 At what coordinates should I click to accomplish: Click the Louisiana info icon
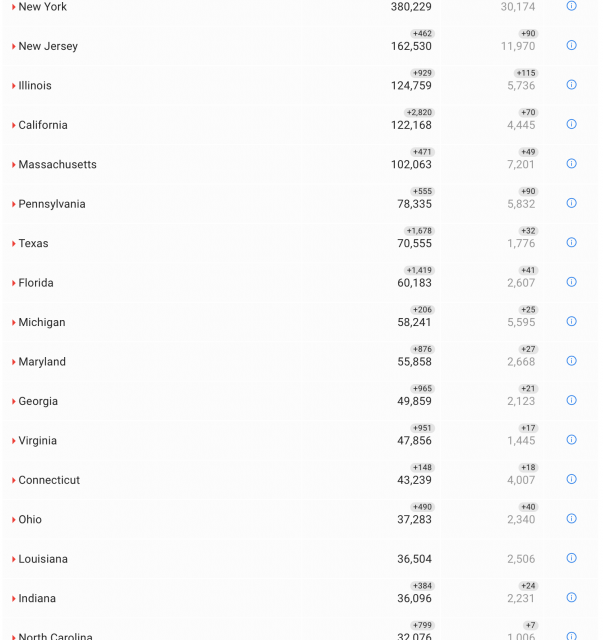coord(571,558)
